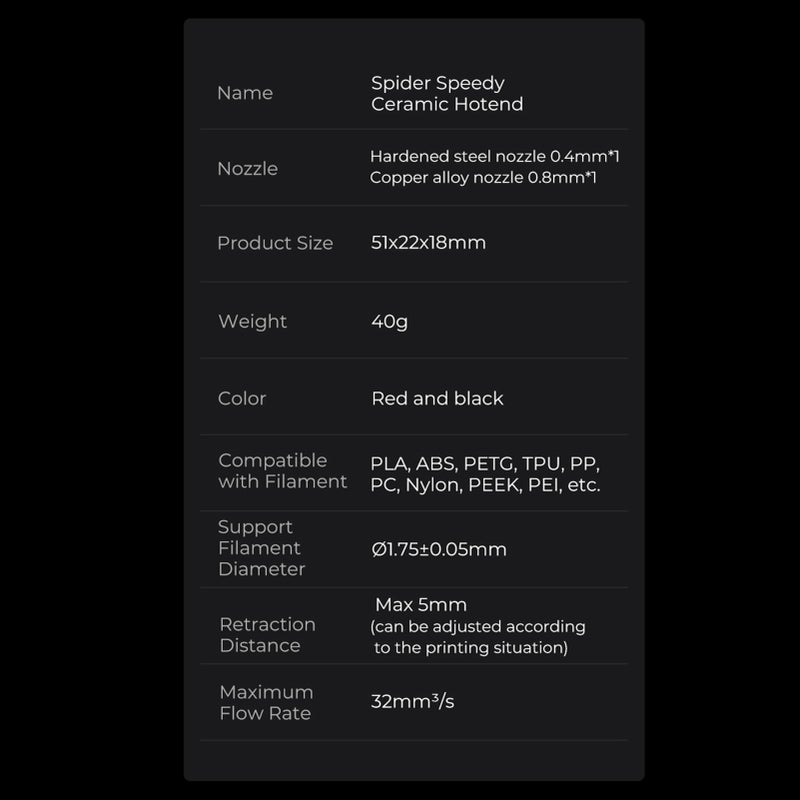The image size is (800, 800).
Task: Select the 32mm³/s flow rate value
Action: pos(412,702)
